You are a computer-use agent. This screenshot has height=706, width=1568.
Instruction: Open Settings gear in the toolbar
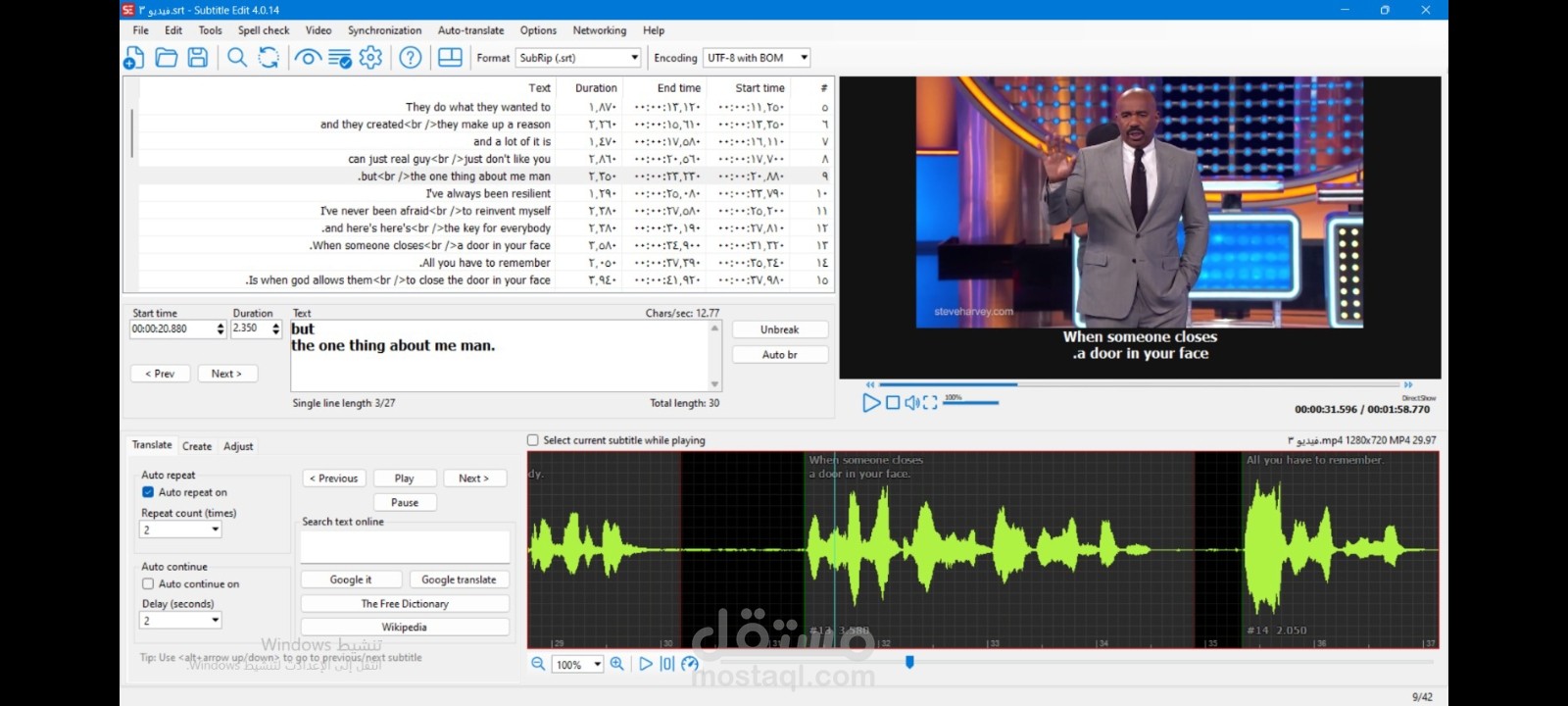coord(370,58)
